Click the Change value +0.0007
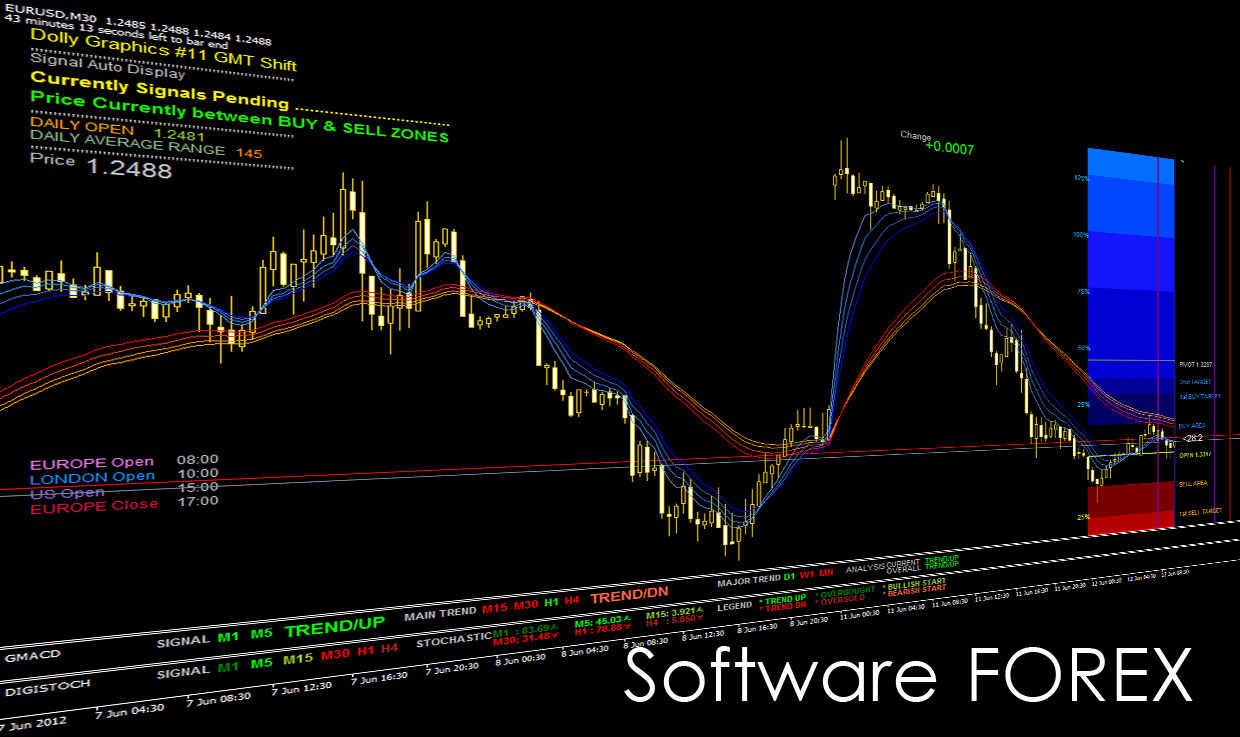Screen dimensions: 1240x737 (x=949, y=147)
